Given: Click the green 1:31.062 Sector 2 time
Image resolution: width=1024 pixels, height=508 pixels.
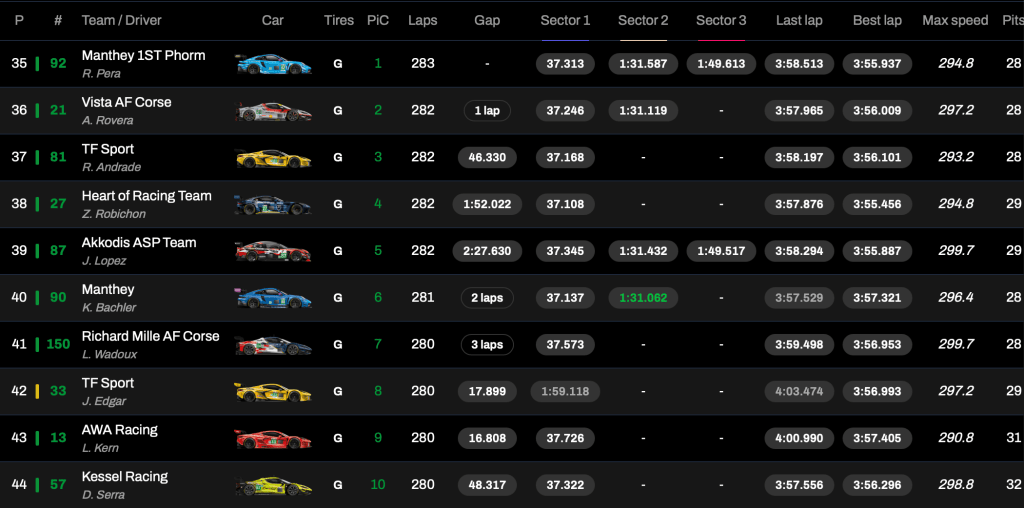Looking at the screenshot, I should (x=643, y=298).
